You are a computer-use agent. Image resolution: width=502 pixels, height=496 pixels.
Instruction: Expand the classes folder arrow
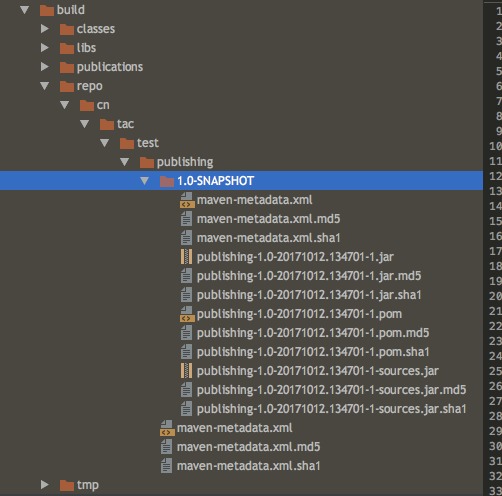point(44,29)
